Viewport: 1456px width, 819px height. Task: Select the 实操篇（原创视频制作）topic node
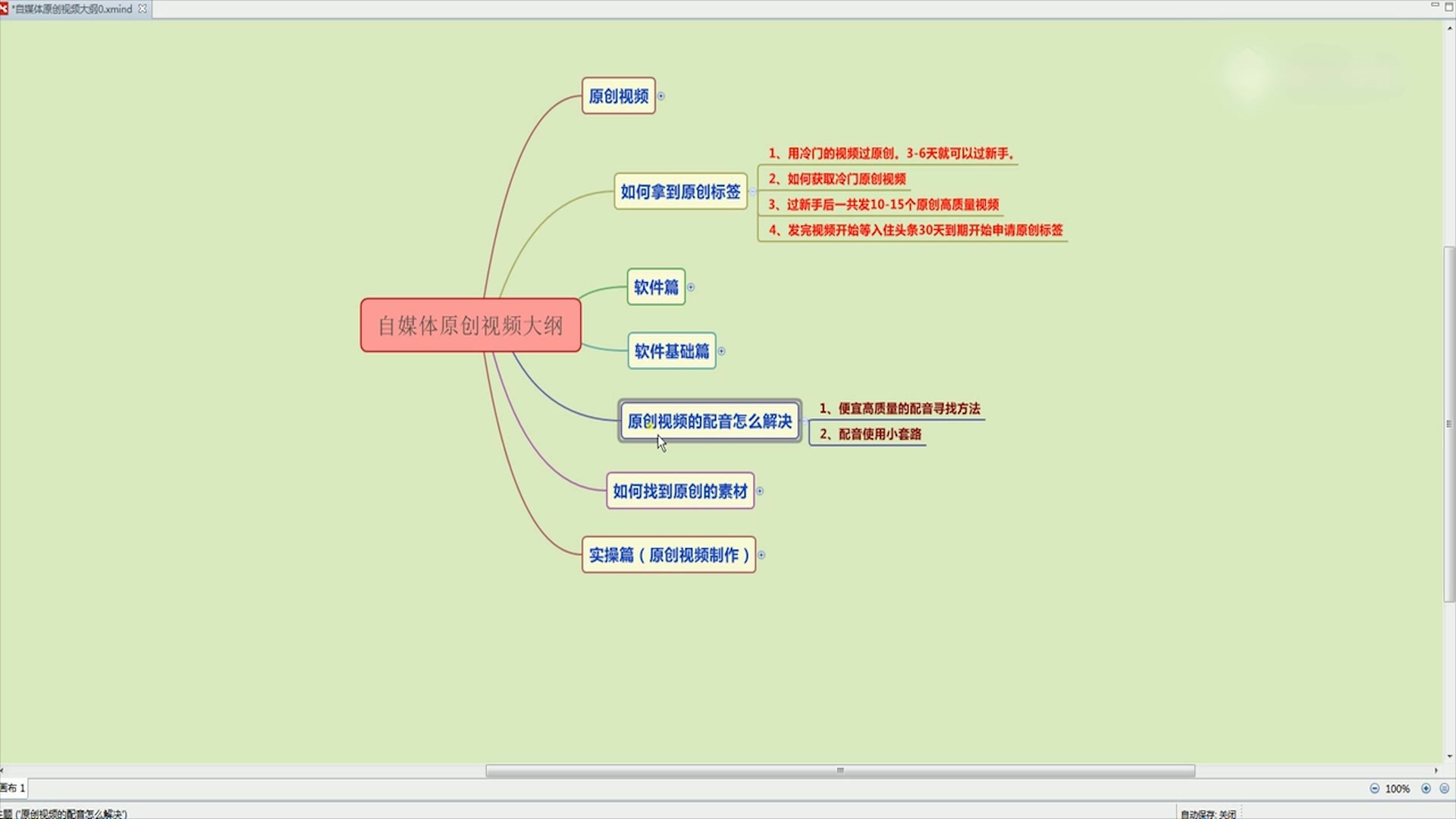point(669,555)
